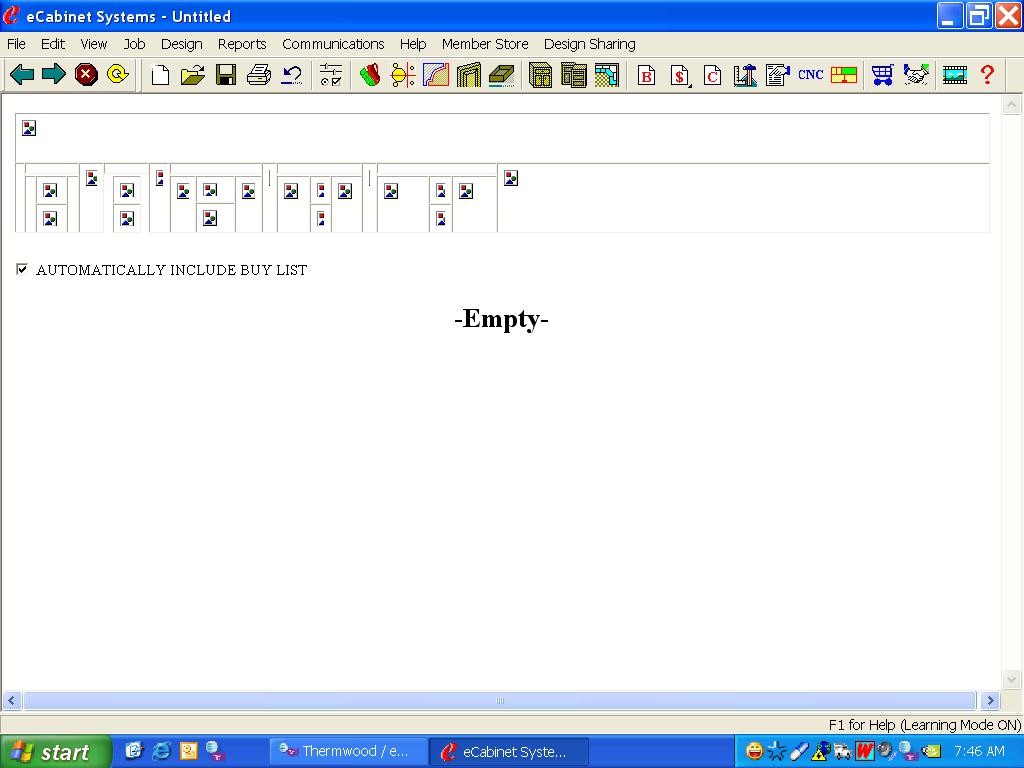The height and width of the screenshot is (768, 1024).
Task: Click the hatched room layout icon
Action: [607, 75]
